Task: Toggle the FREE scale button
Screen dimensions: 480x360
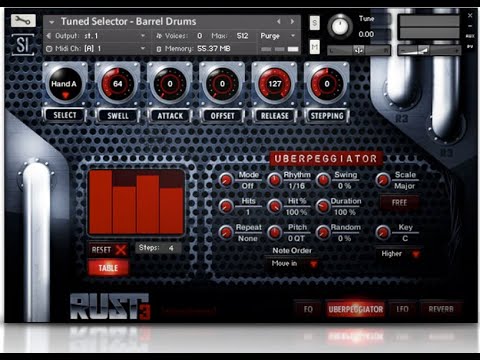Action: (399, 203)
